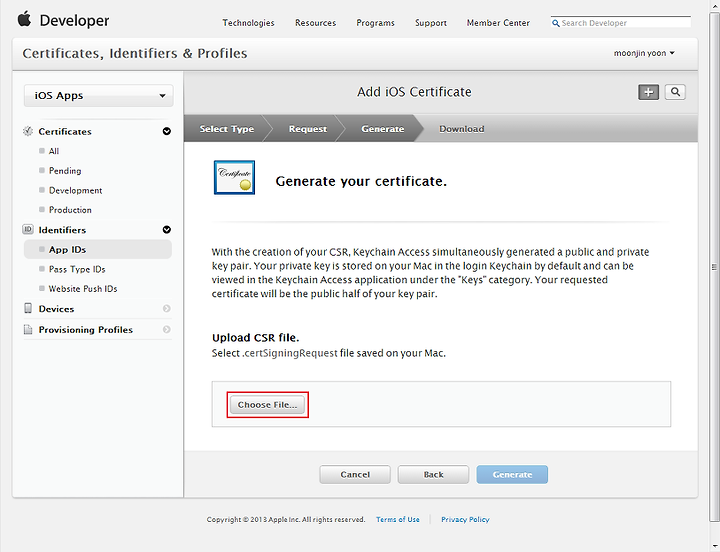Viewport: 720px width, 552px height.
Task: Click the Generate button
Action: tap(512, 474)
